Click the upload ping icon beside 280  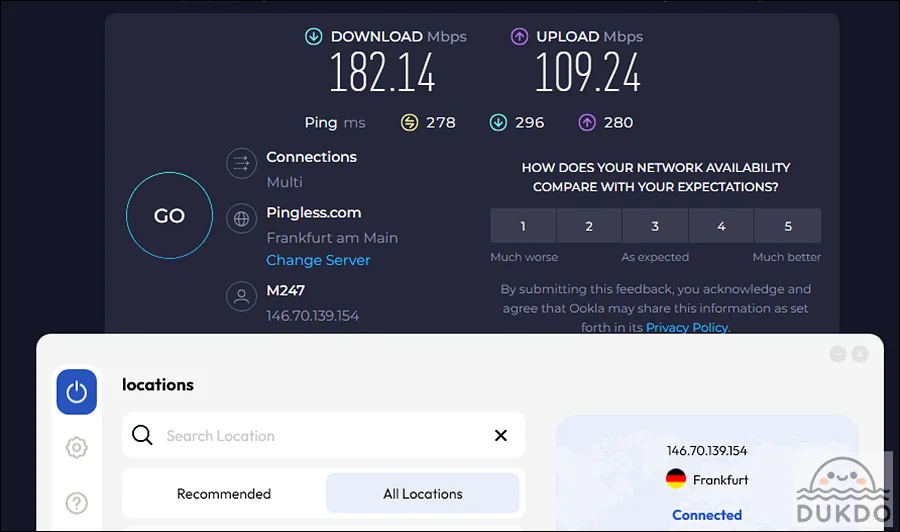[x=587, y=122]
